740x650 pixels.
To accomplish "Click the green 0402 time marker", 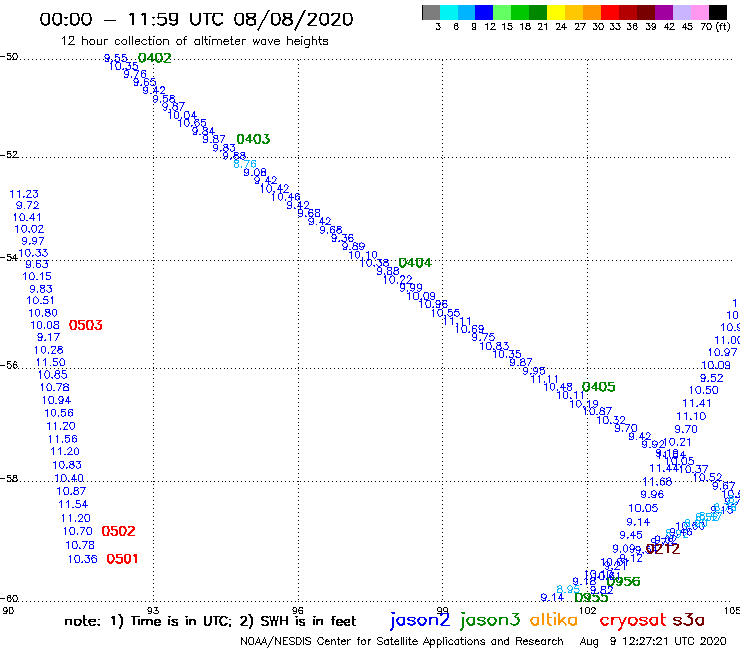I will coord(154,58).
